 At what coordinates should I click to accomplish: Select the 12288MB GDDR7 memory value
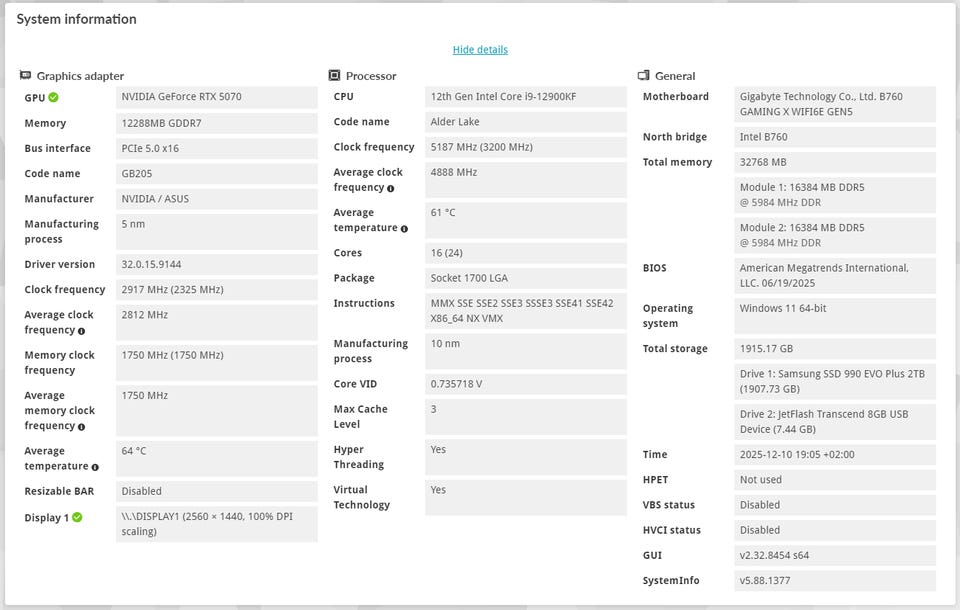click(217, 123)
